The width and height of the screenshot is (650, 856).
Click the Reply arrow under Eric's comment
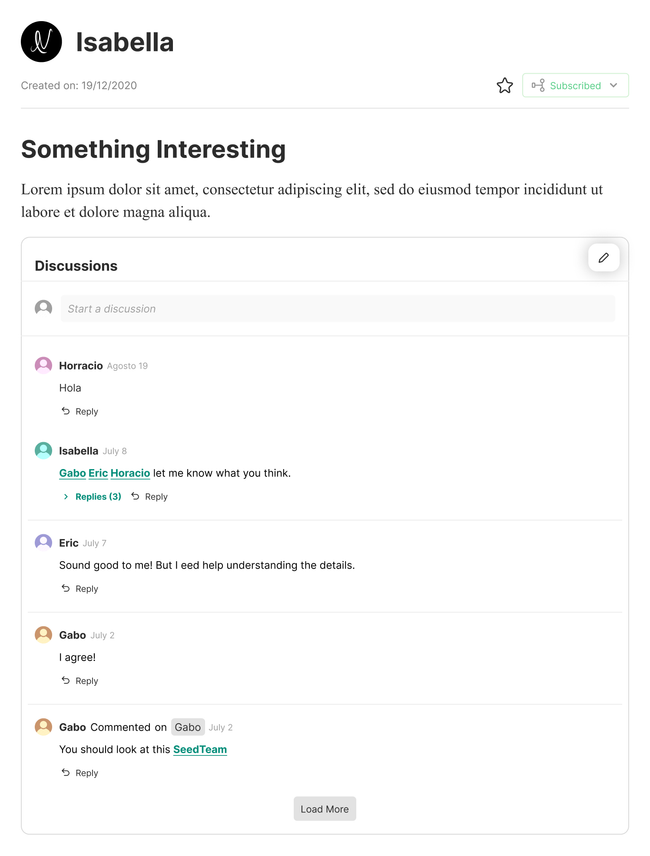66,589
